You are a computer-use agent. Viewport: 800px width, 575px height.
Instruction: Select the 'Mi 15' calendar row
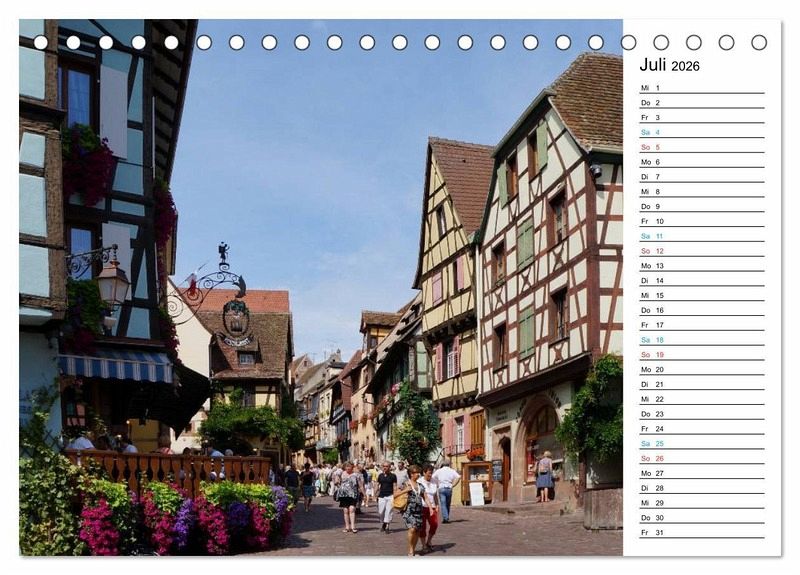pos(702,295)
